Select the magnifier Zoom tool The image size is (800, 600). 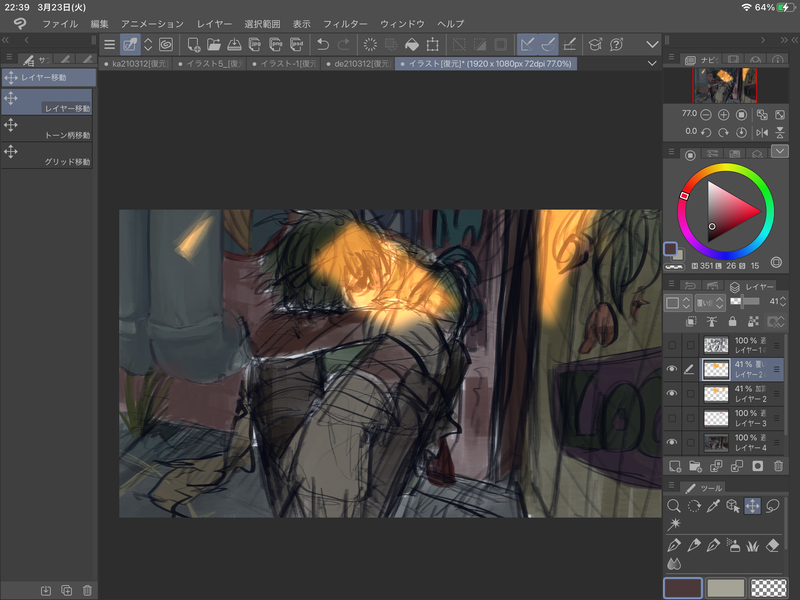coord(674,506)
